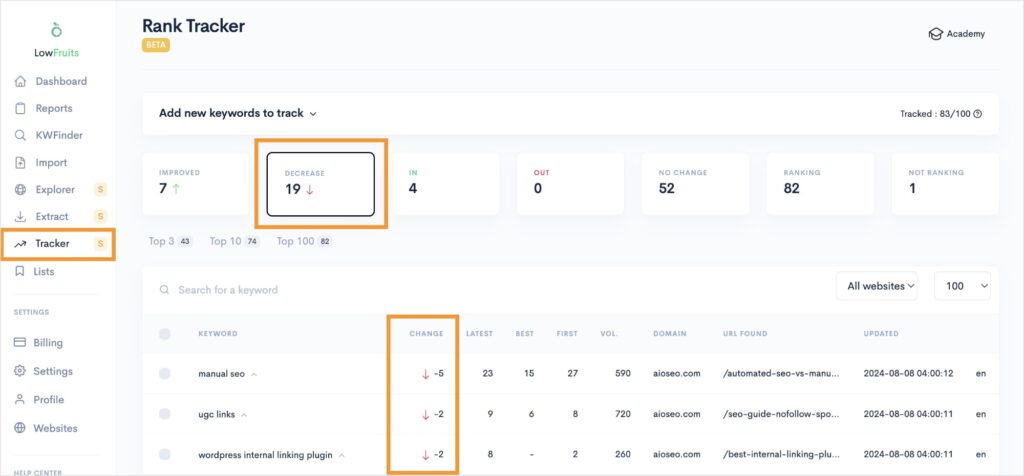The image size is (1024, 476).
Task: Click volume value 720 in ugc links row
Action: (x=622, y=414)
